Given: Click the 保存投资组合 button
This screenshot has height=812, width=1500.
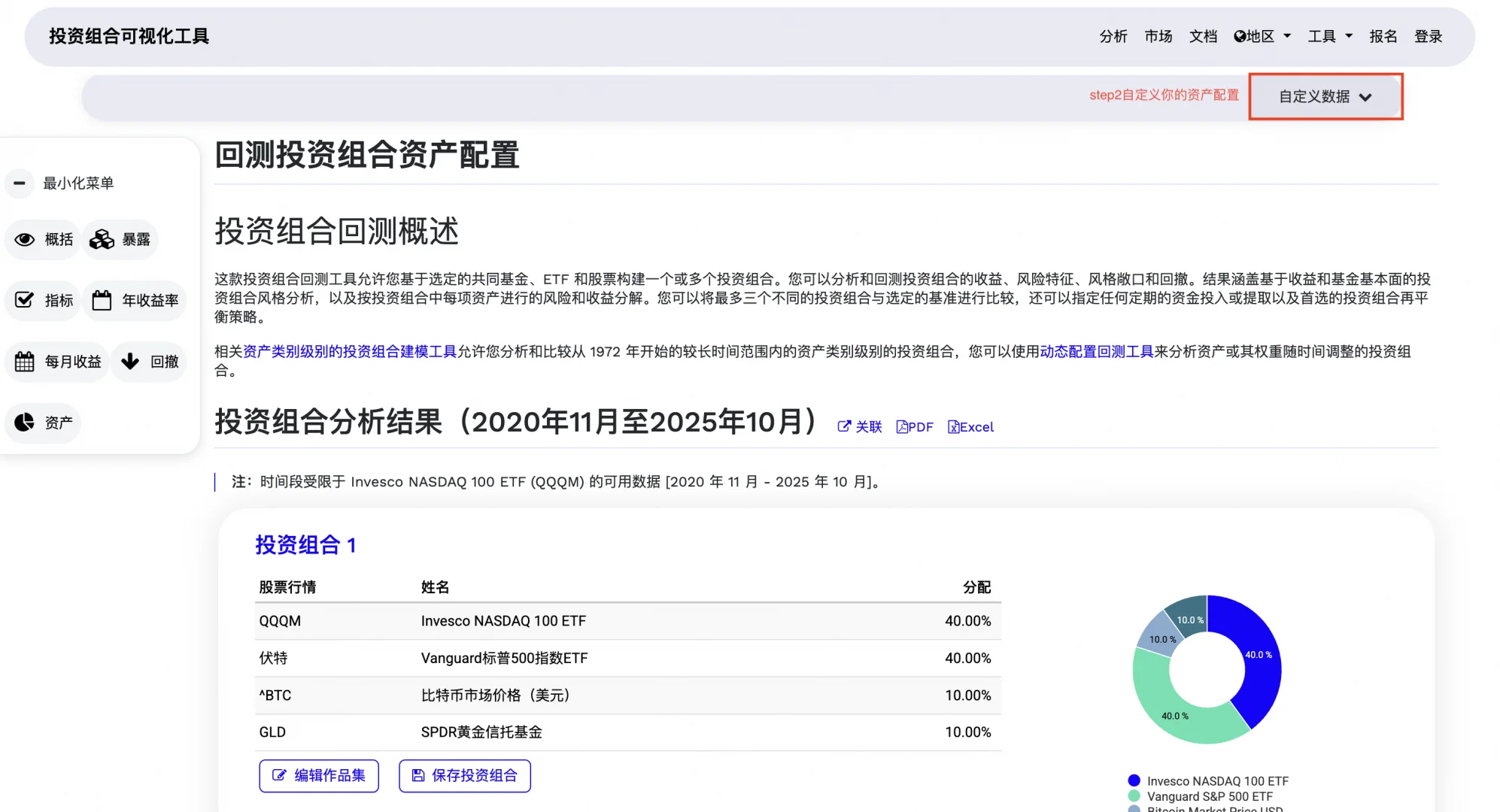Looking at the screenshot, I should [x=464, y=775].
